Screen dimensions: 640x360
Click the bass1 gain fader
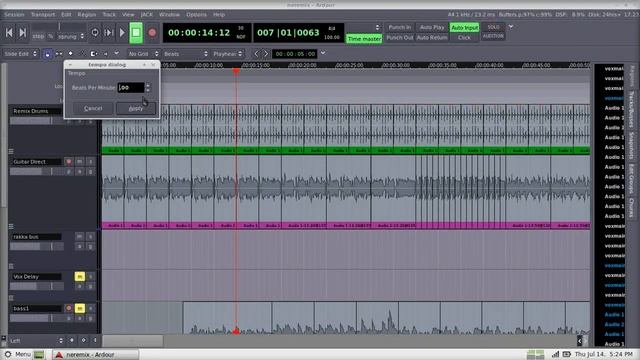point(37,318)
